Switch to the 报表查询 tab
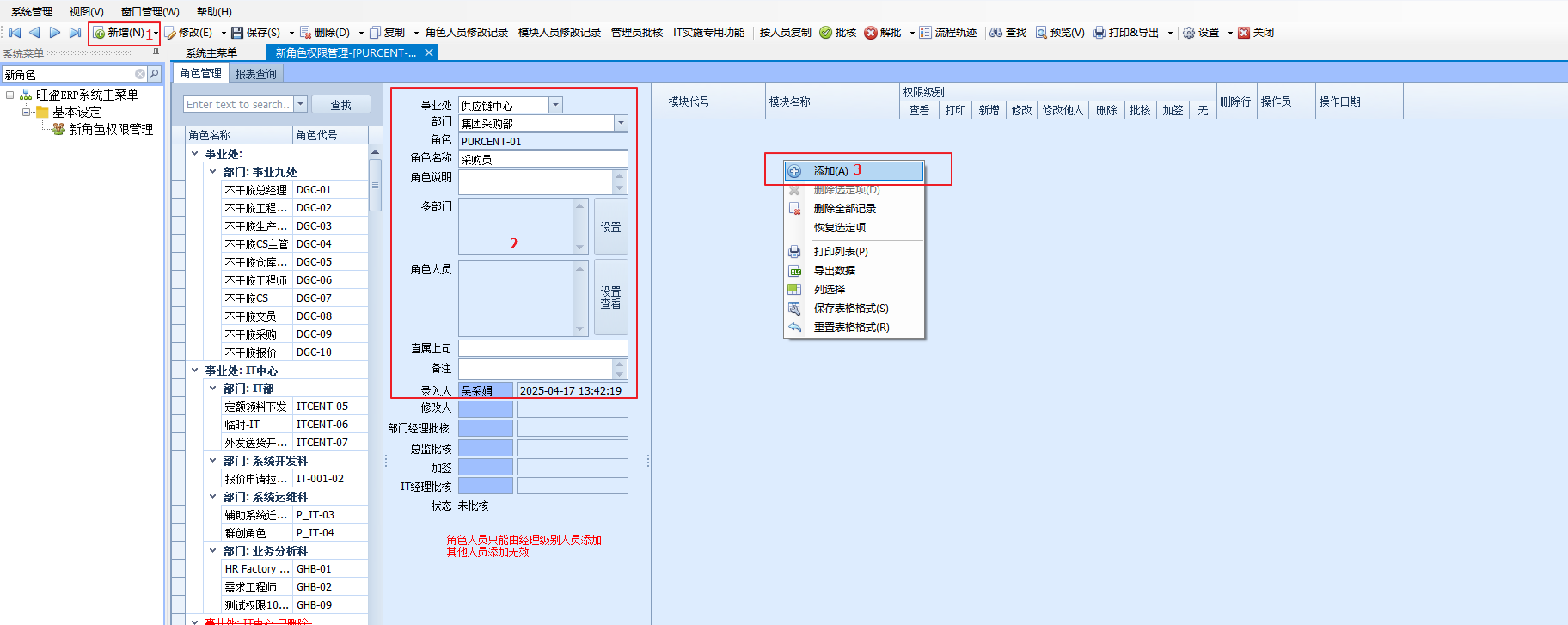Image resolution: width=1568 pixels, height=625 pixels. (256, 74)
